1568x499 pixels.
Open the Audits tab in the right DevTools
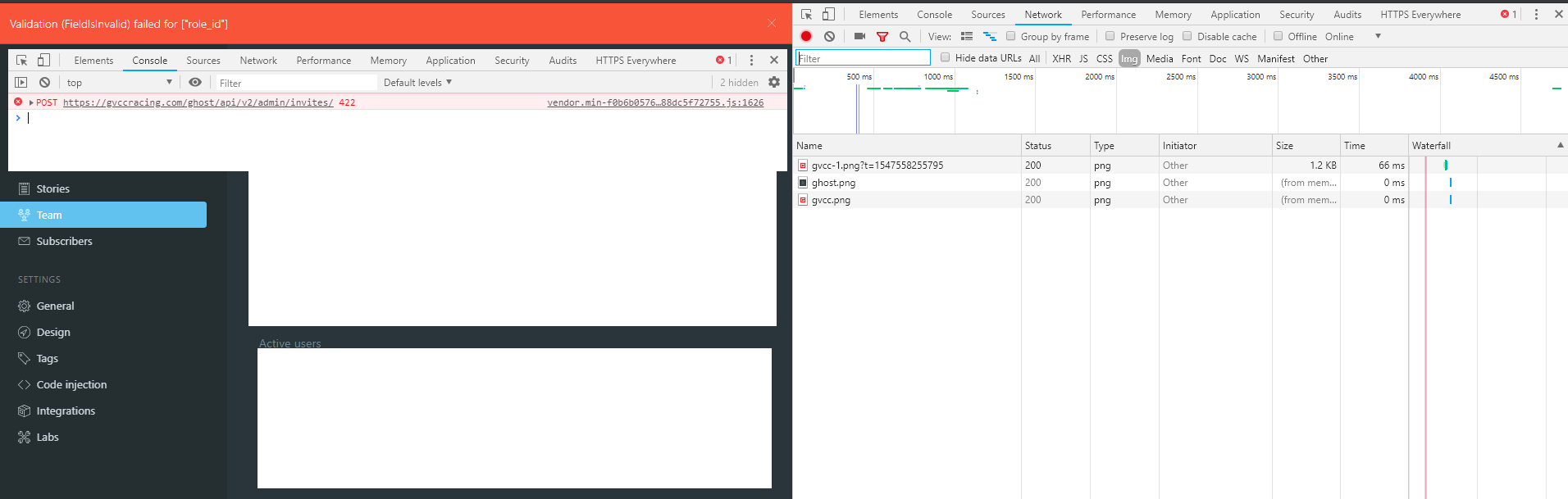1347,14
